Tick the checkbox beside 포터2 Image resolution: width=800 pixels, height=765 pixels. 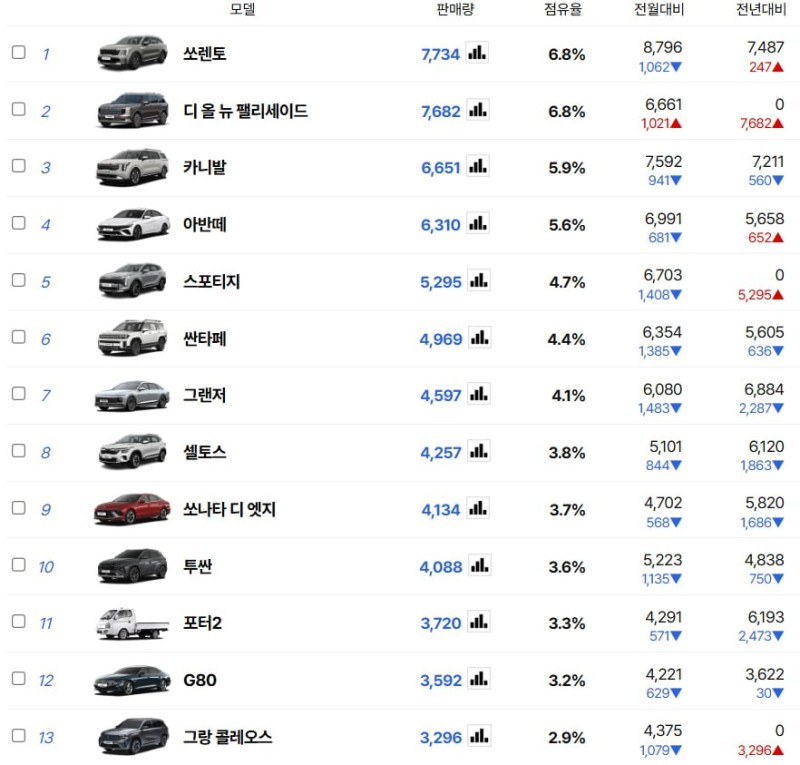coord(18,622)
